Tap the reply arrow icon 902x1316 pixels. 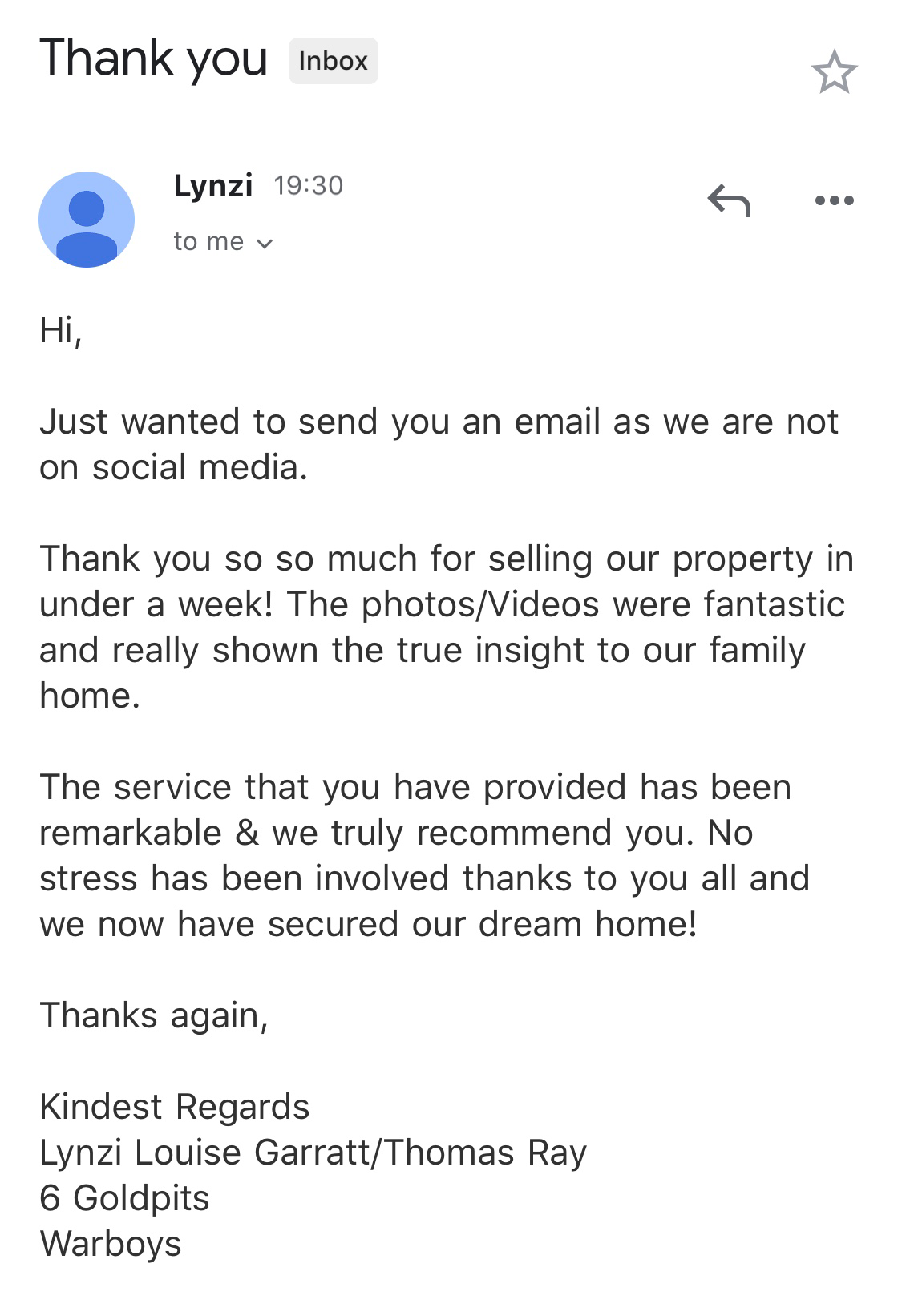729,200
